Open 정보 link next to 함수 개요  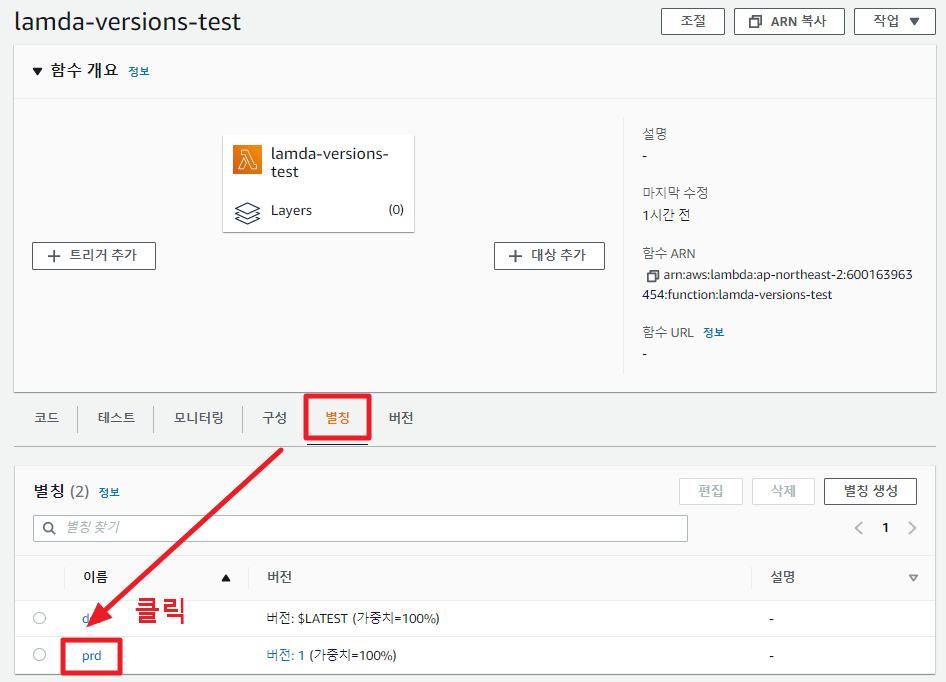pyautogui.click(x=139, y=71)
